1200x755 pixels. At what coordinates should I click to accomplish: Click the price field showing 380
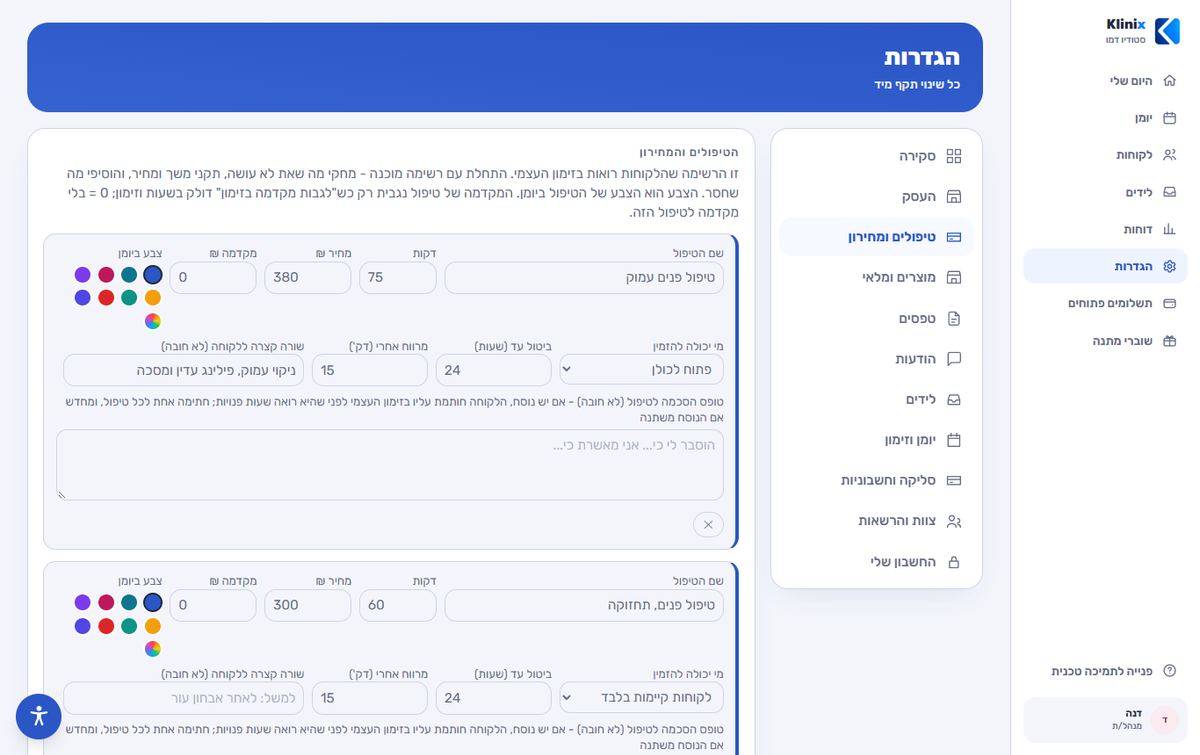point(308,278)
